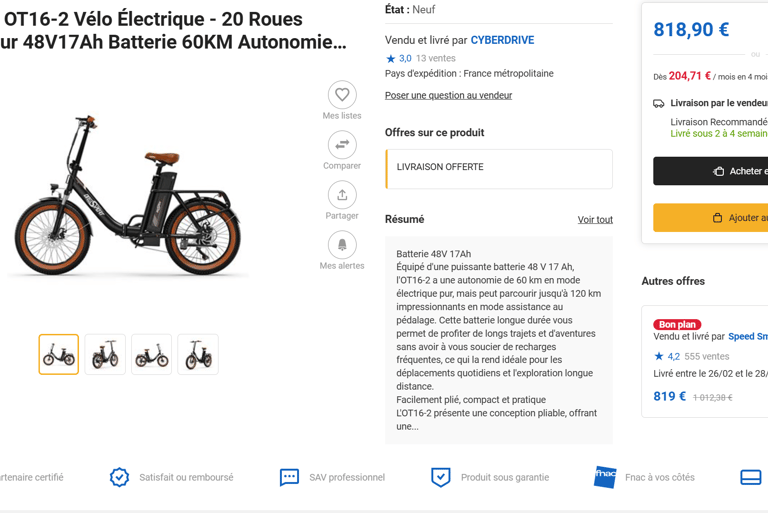768x513 pixels.
Task: Select the fourth bike thumbnail
Action: point(198,355)
